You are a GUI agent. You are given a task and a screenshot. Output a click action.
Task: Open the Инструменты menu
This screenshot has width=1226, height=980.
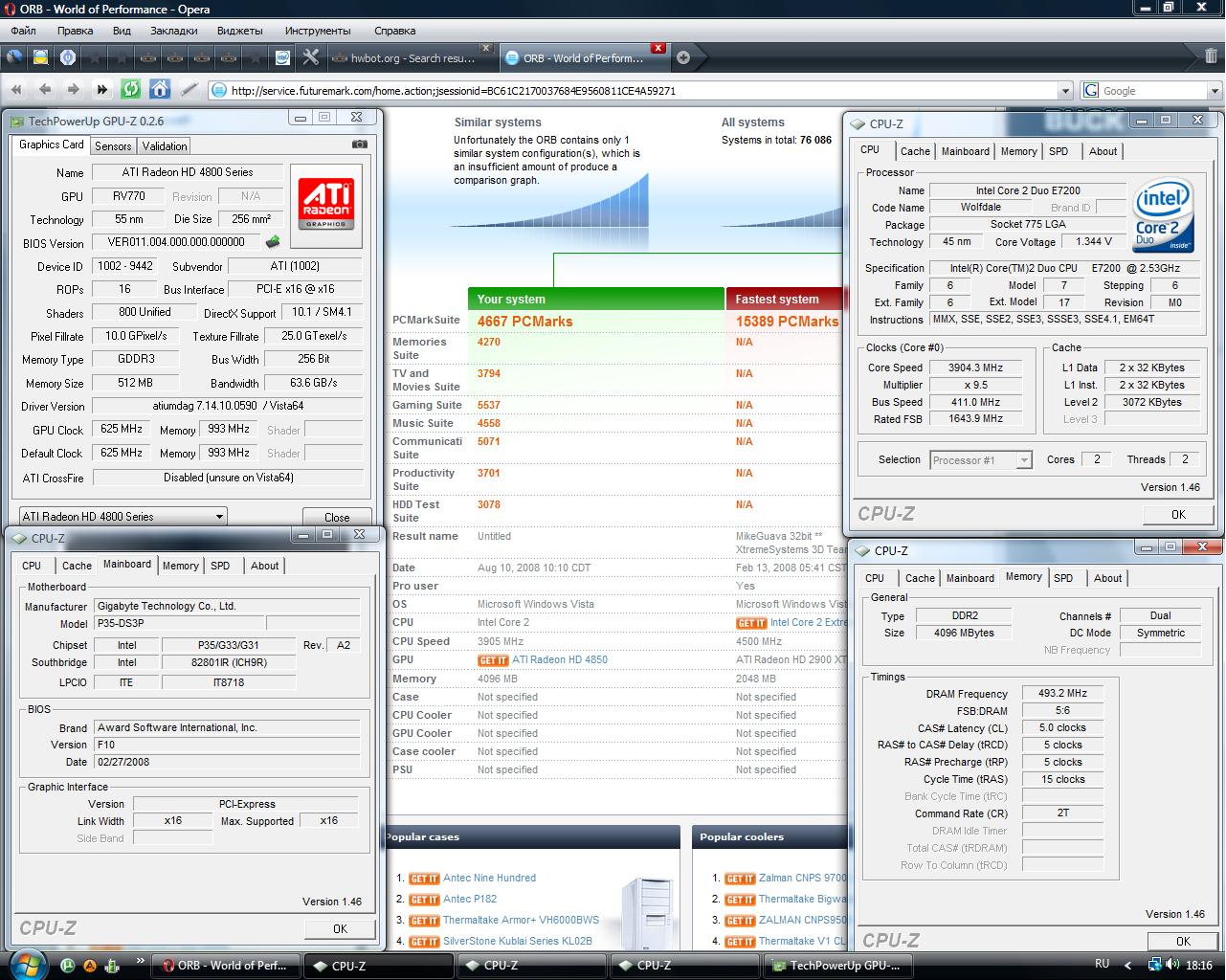pos(318,31)
